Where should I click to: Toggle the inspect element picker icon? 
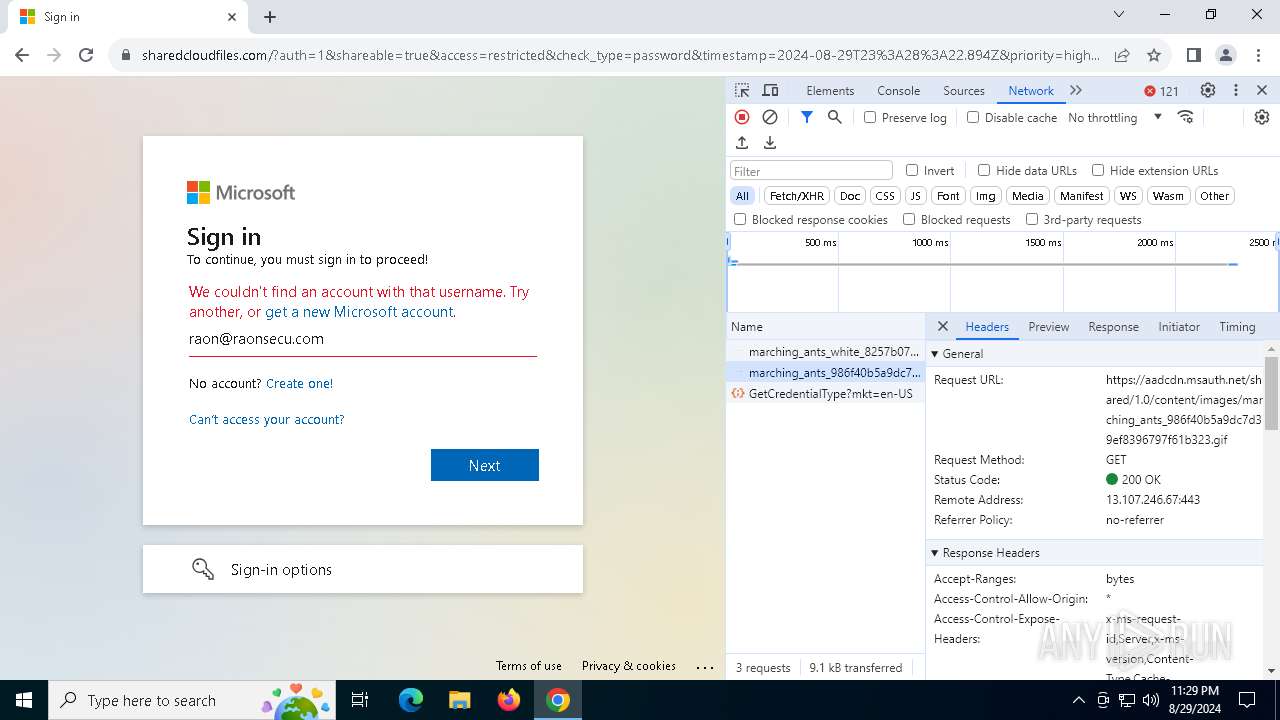(742, 90)
